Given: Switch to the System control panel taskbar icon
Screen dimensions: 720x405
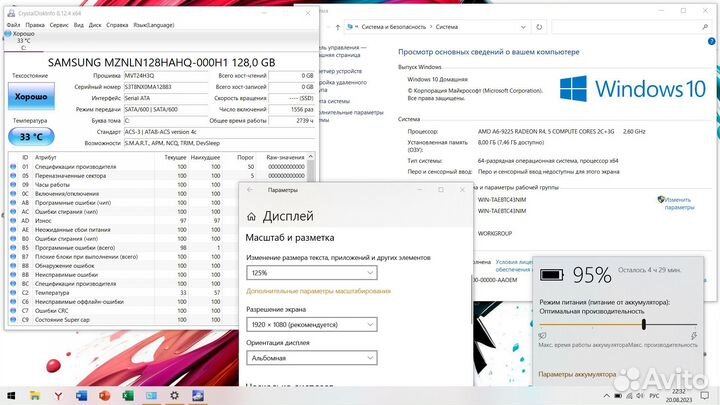Looking at the screenshot, I should [151, 395].
